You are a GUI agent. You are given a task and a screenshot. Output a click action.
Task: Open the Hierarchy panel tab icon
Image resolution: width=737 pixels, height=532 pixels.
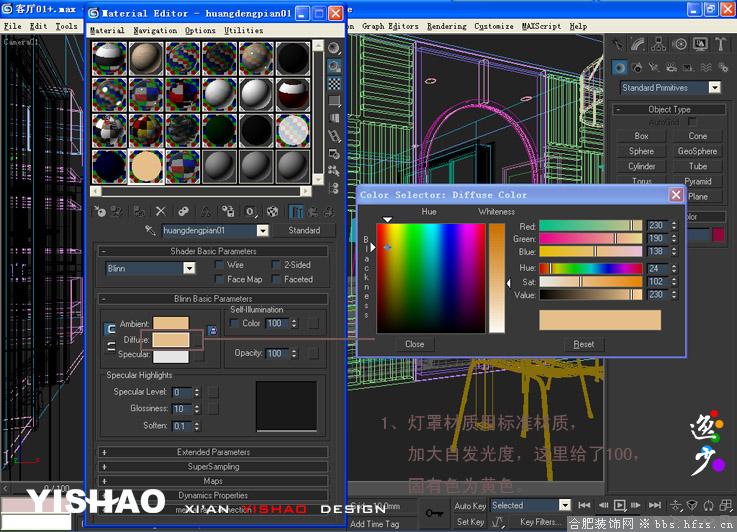(x=659, y=45)
